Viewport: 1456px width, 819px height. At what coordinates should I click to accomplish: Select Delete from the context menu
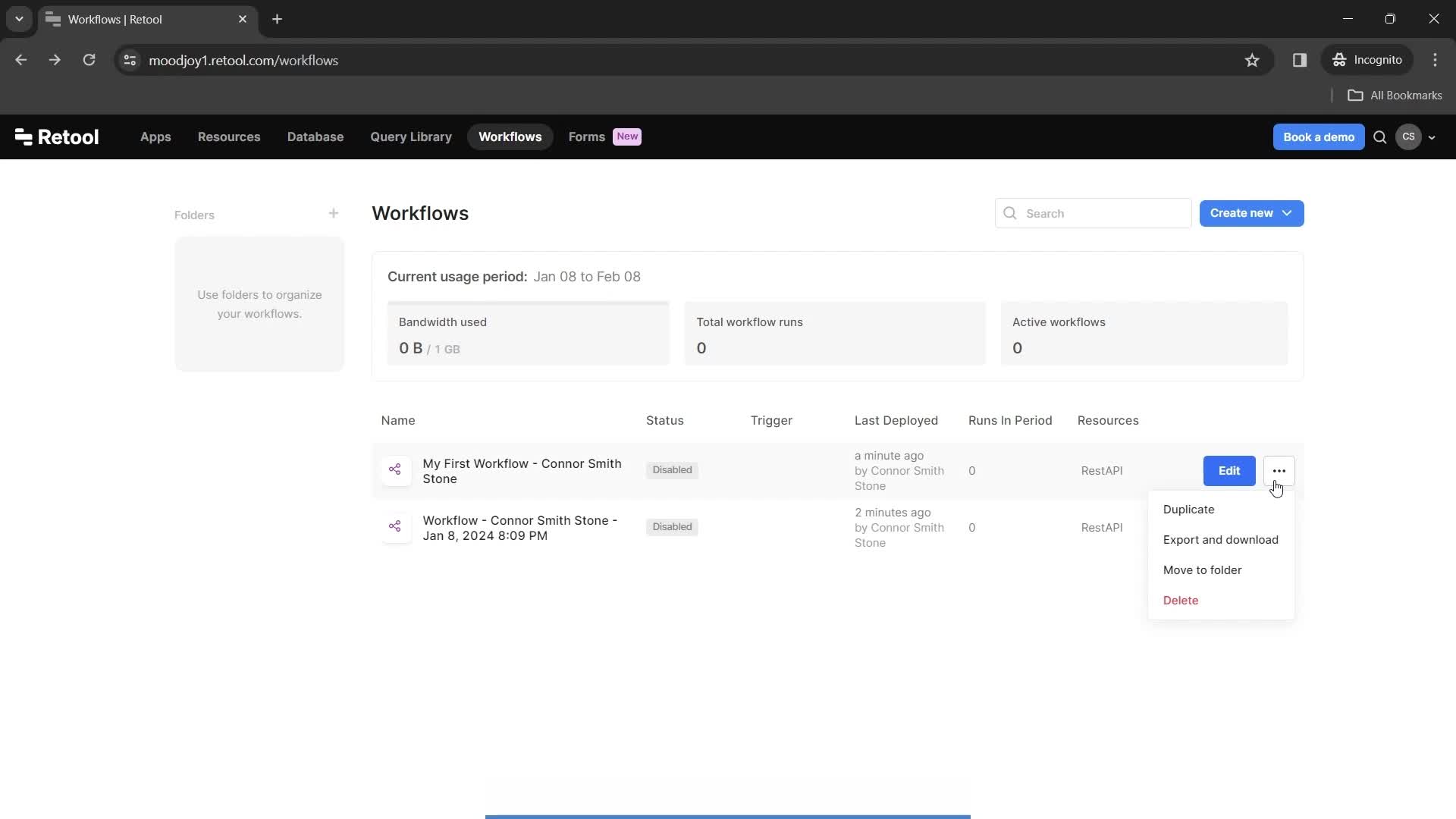[x=1181, y=600]
